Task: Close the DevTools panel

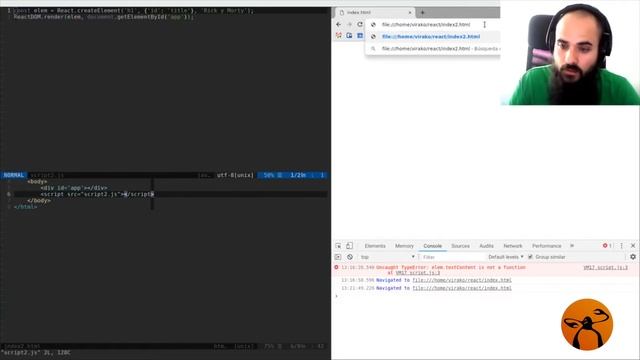Action: 633,246
